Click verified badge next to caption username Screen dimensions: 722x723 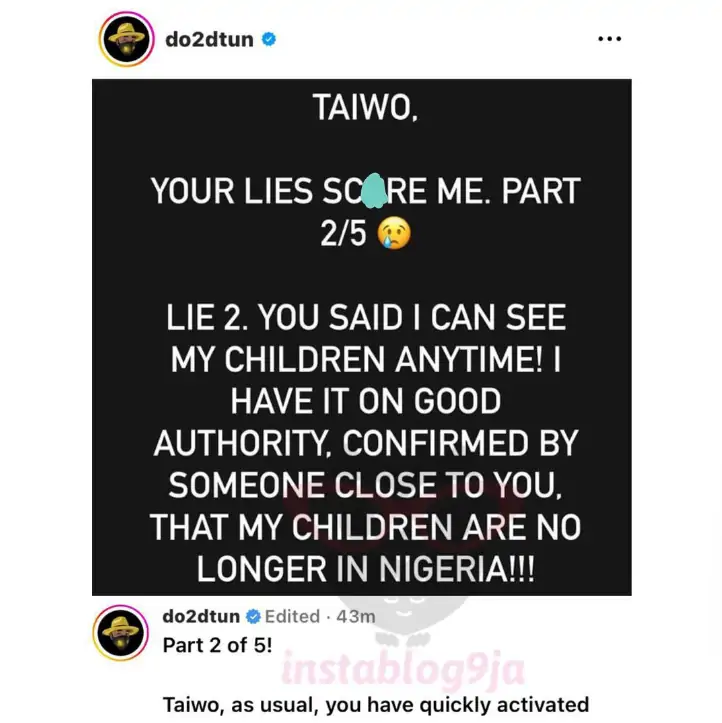[253, 616]
